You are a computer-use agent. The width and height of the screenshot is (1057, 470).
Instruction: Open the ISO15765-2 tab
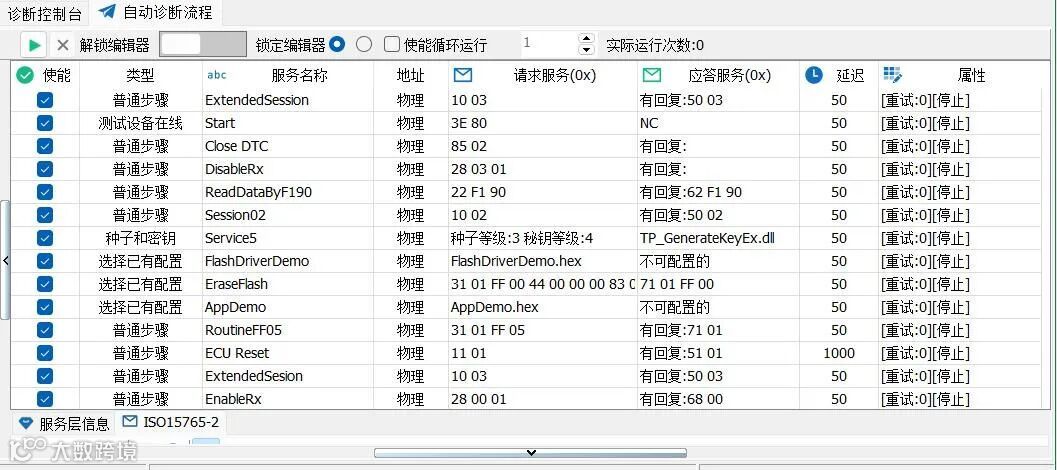coord(172,422)
